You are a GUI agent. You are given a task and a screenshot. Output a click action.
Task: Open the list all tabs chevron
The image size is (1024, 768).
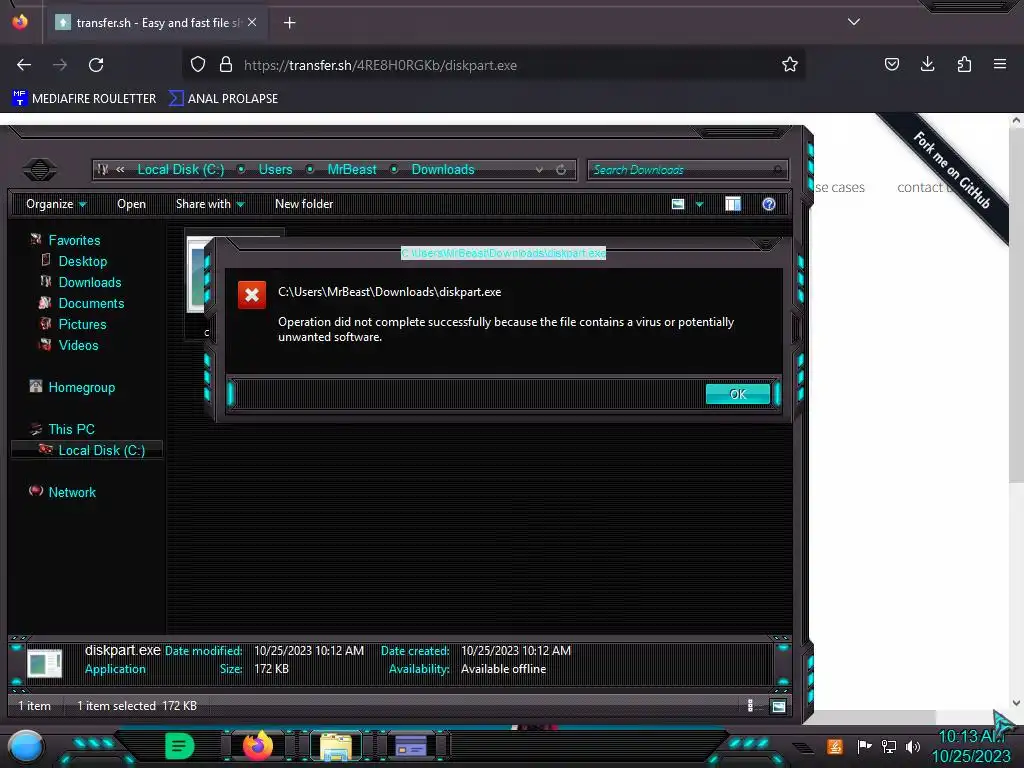(854, 22)
